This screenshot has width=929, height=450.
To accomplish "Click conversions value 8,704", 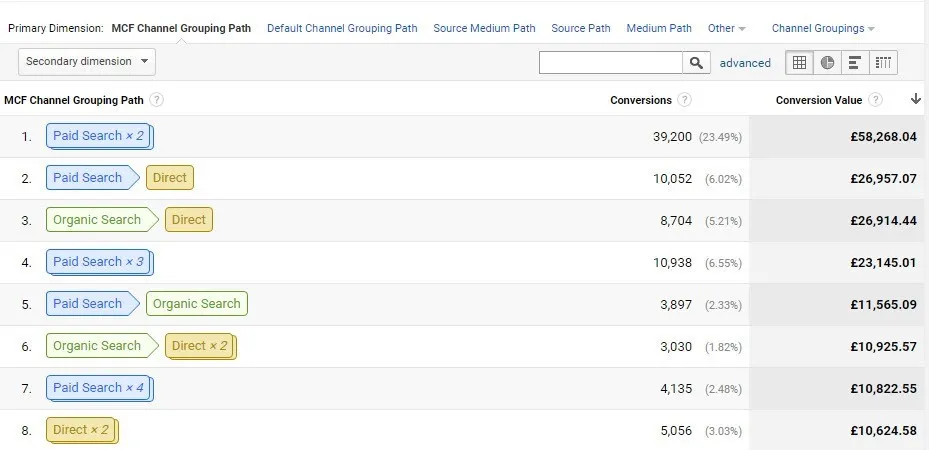I will coord(676,221).
